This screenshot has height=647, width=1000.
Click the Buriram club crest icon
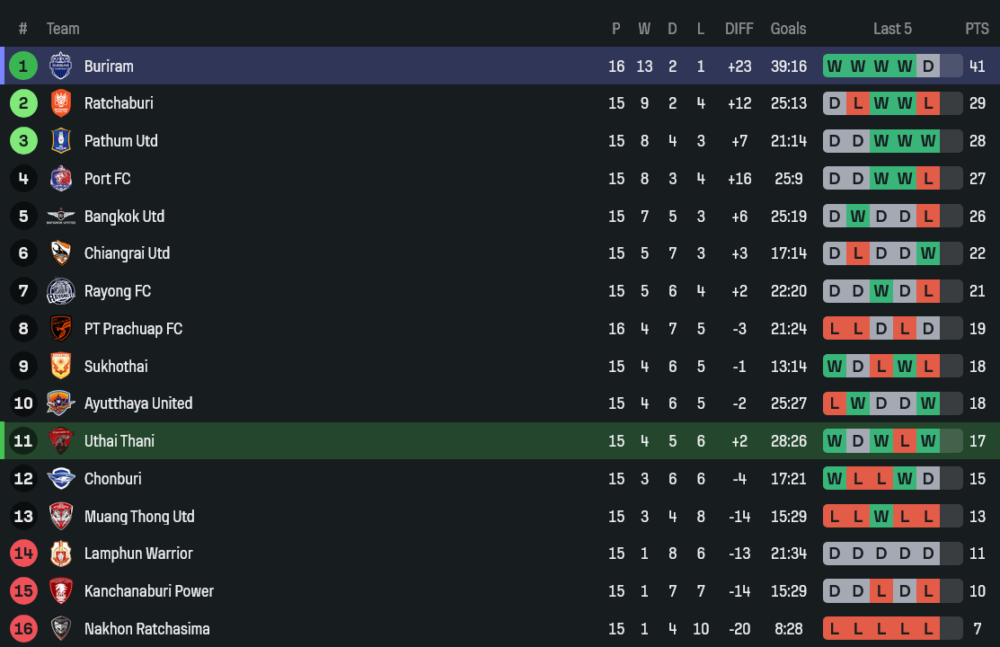pyautogui.click(x=61, y=66)
